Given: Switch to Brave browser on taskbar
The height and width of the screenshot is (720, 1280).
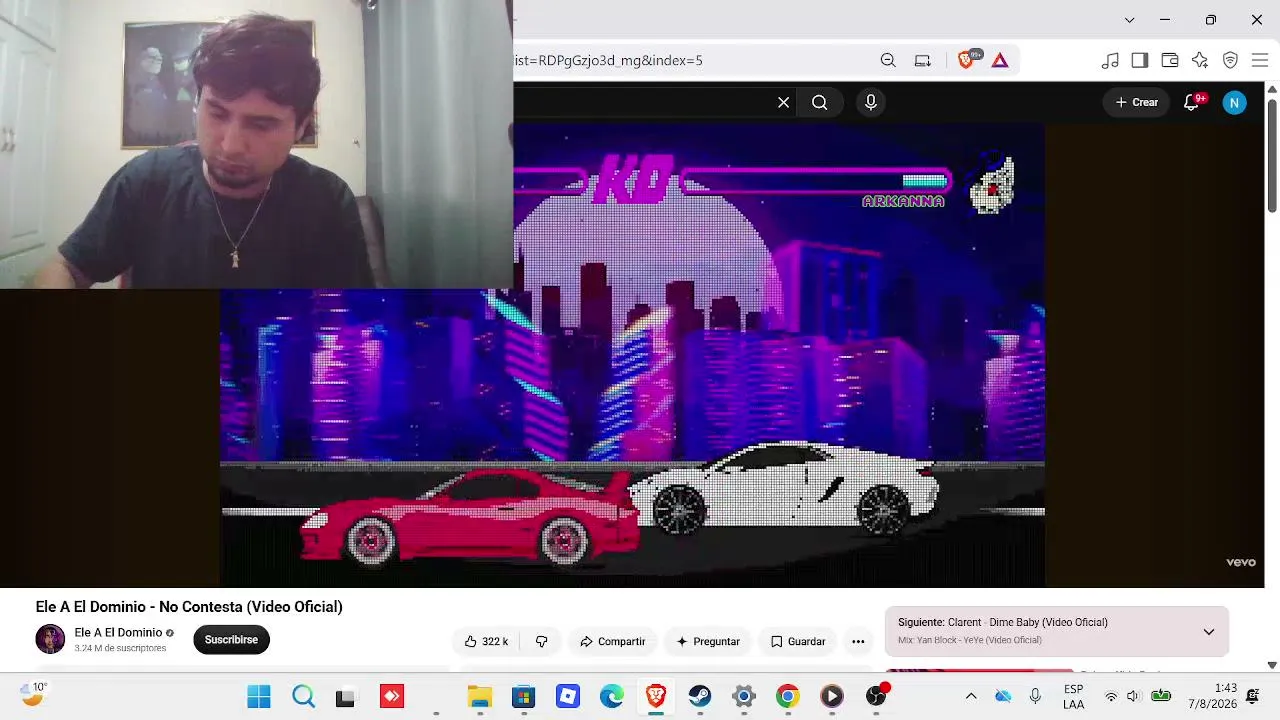Looking at the screenshot, I should (656, 696).
